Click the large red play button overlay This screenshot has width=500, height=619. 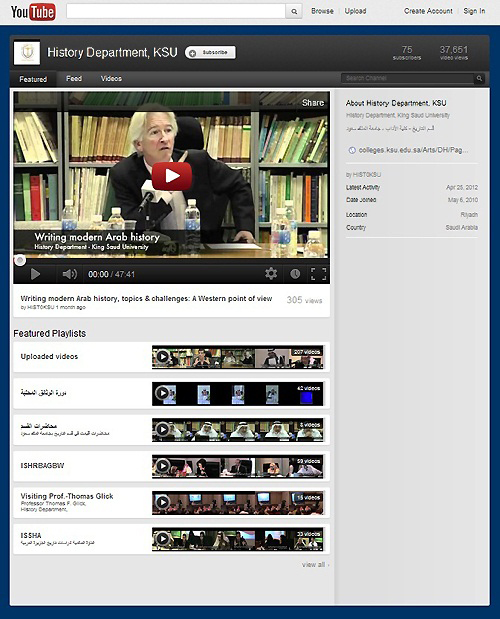coord(172,176)
